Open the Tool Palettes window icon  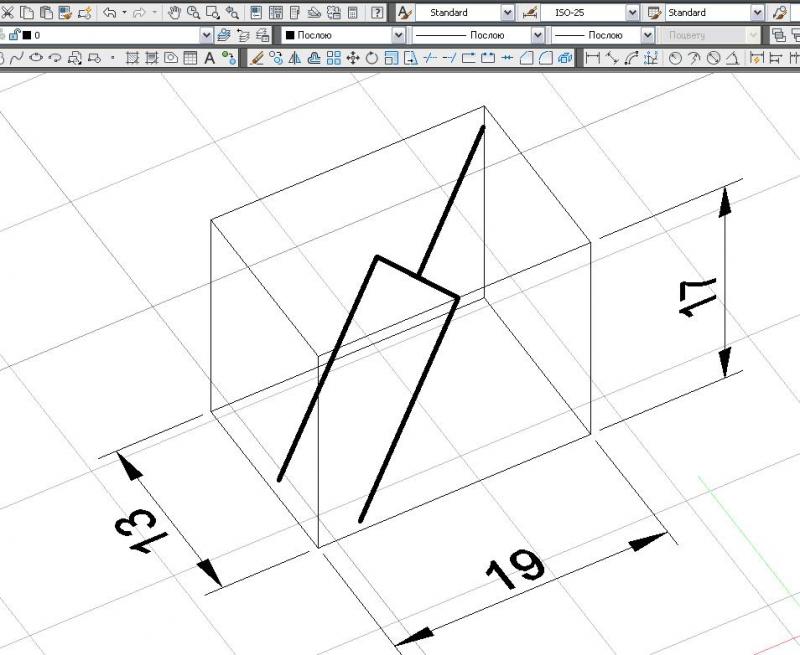295,13
